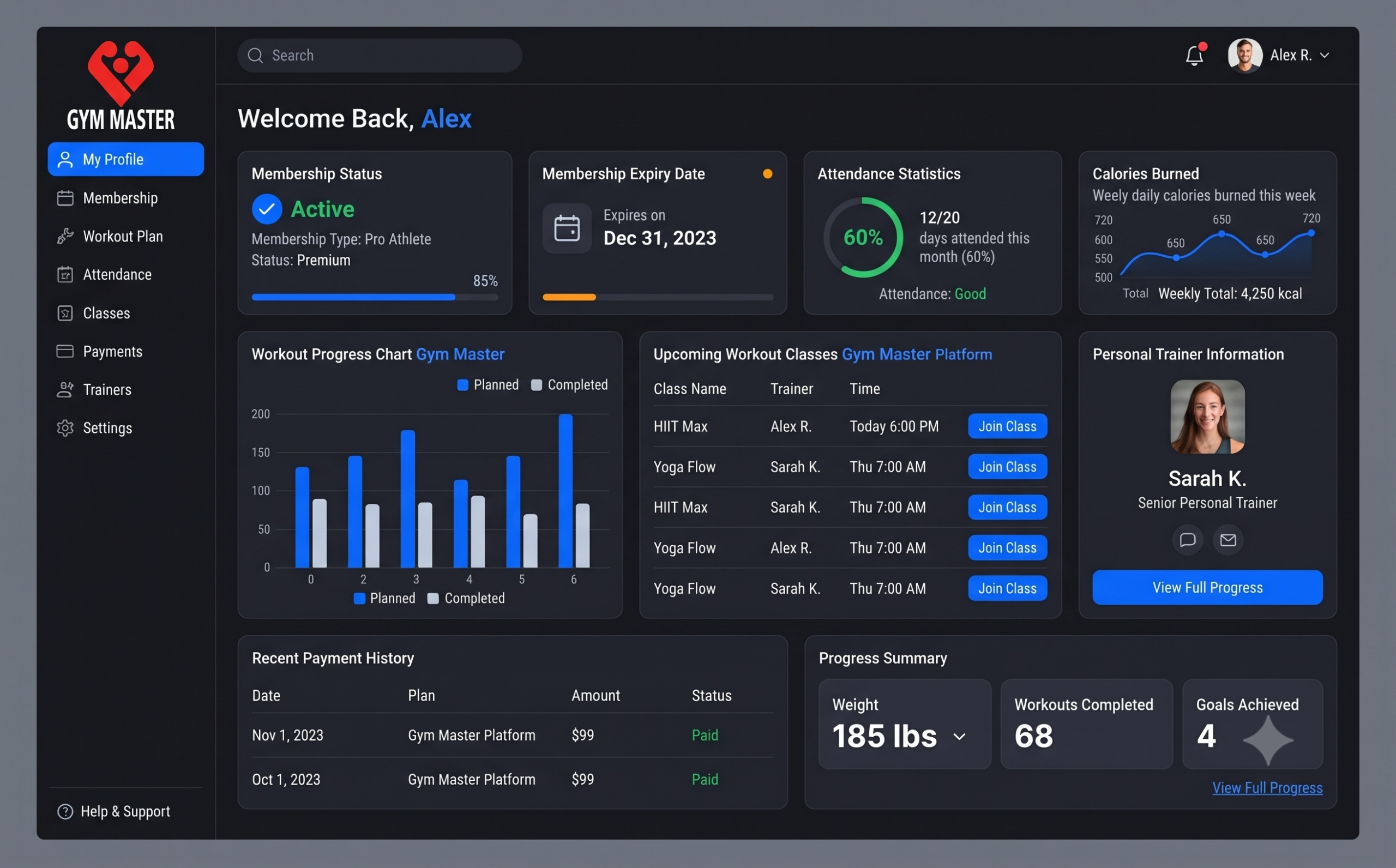
Task: Click the 85% membership progress bar
Action: click(x=375, y=297)
